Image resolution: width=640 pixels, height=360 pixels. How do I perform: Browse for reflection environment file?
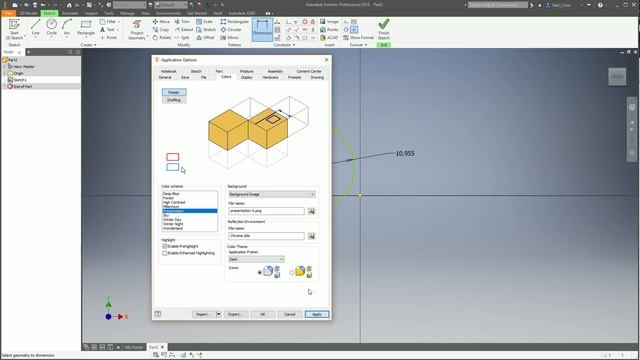coord(311,236)
